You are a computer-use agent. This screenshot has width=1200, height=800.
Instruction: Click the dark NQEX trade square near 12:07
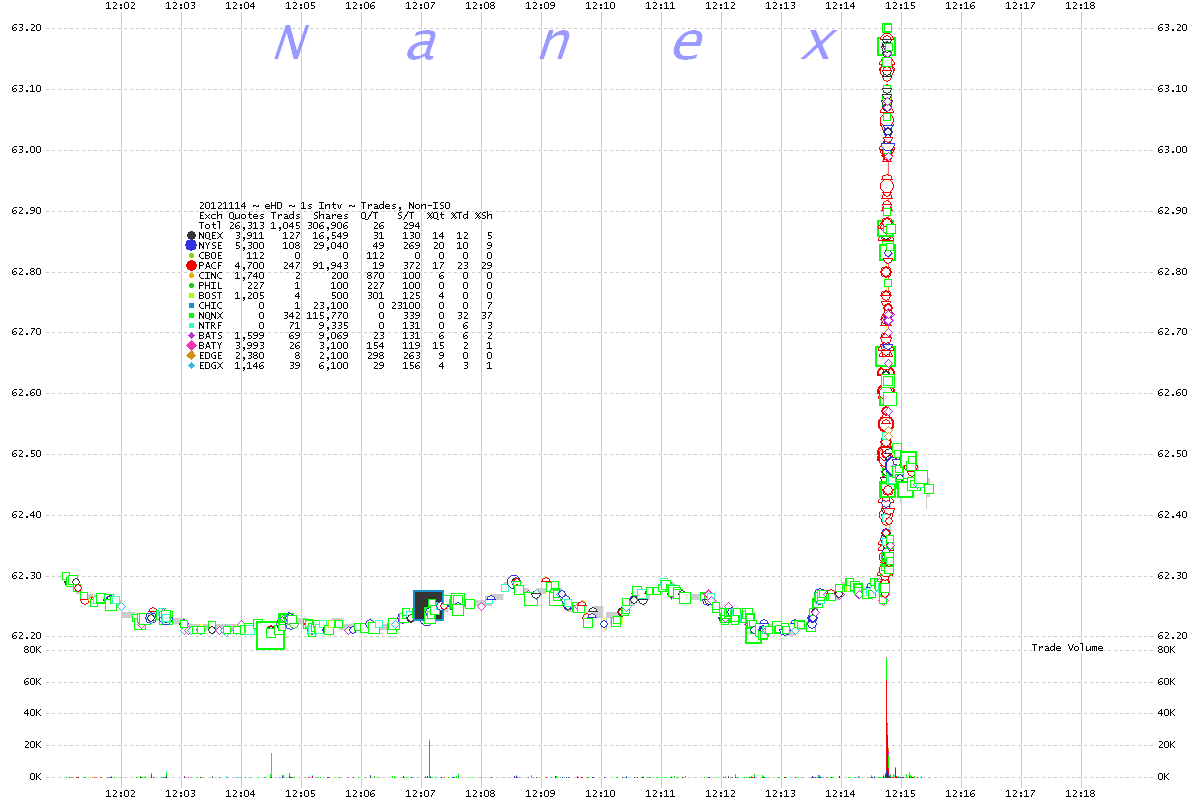428,605
